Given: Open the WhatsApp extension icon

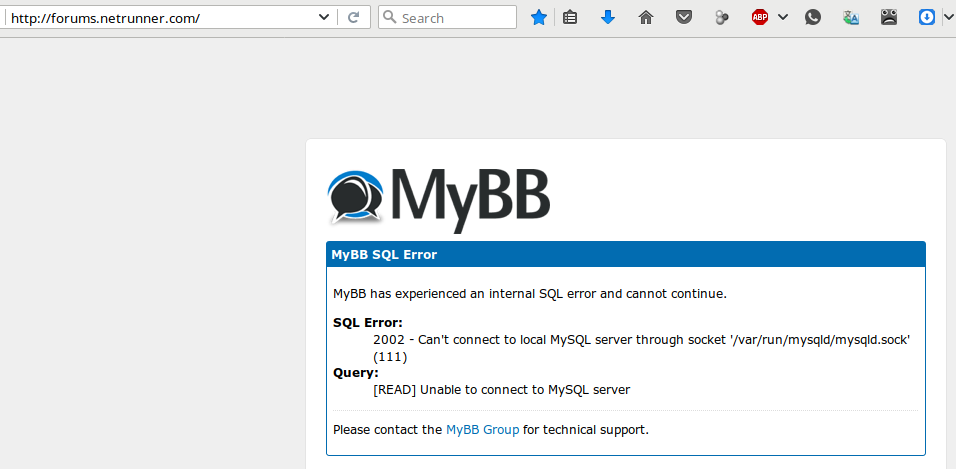Looking at the screenshot, I should click(x=813, y=18).
